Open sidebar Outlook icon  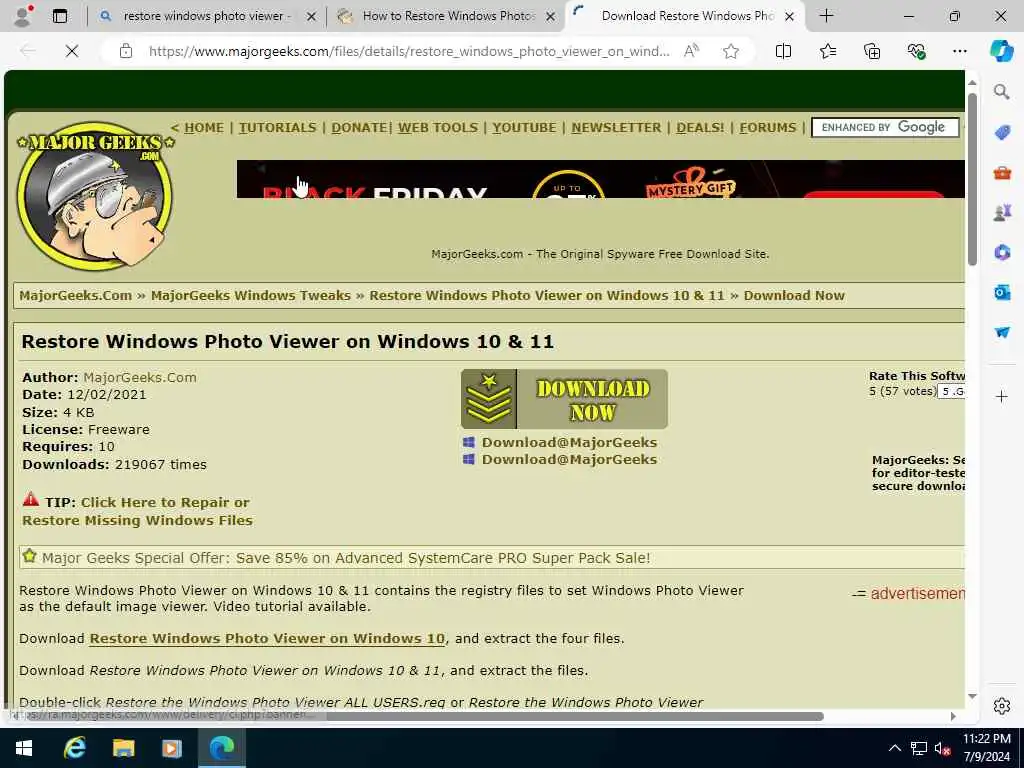tap(1002, 292)
